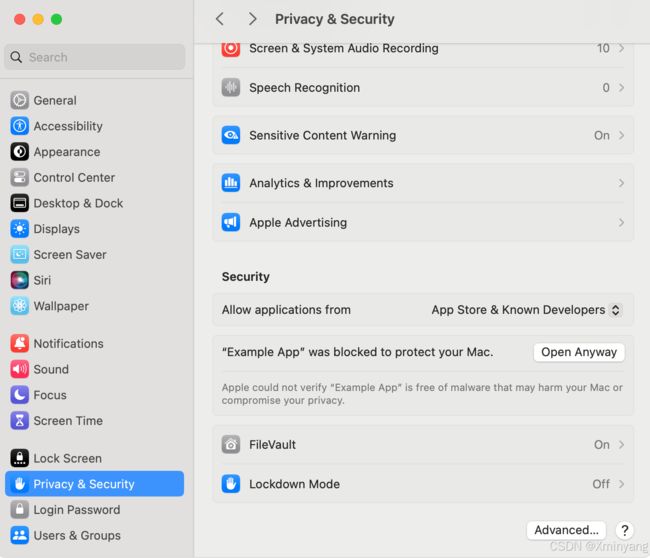This screenshot has height=558, width=650.
Task: Go to Notifications settings
Action: 95,343
